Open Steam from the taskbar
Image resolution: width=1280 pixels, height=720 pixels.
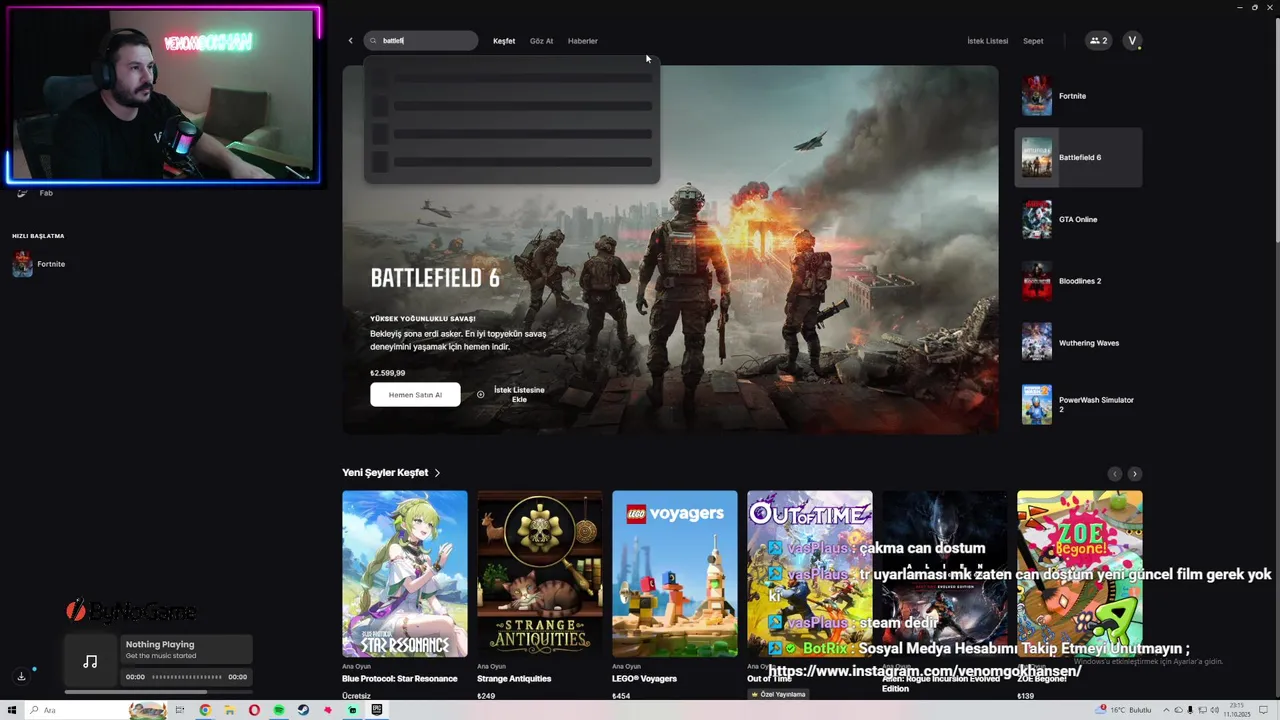click(303, 710)
